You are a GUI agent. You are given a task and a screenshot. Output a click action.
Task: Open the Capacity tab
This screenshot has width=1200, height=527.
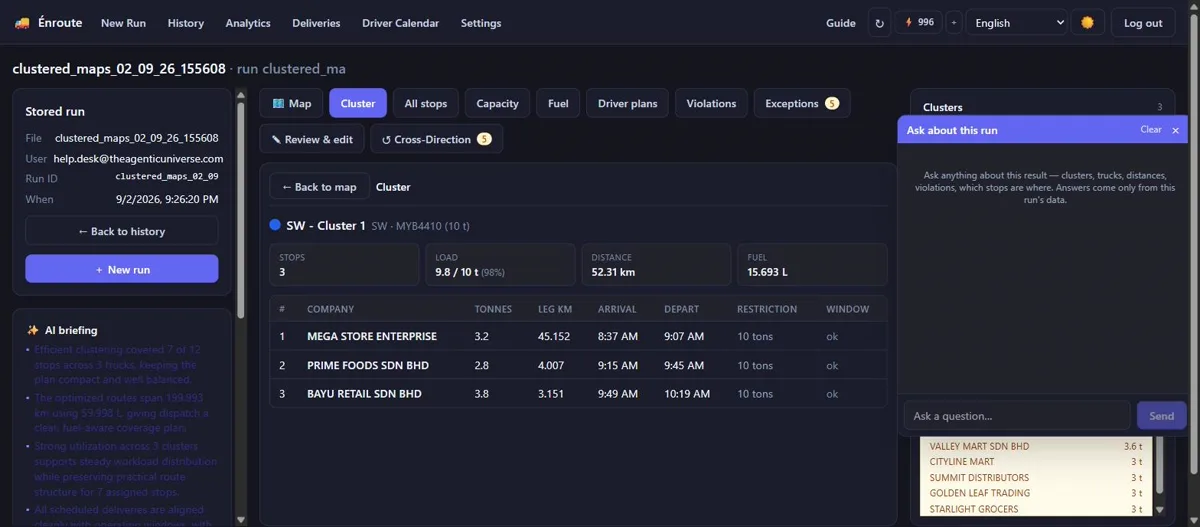coord(497,103)
